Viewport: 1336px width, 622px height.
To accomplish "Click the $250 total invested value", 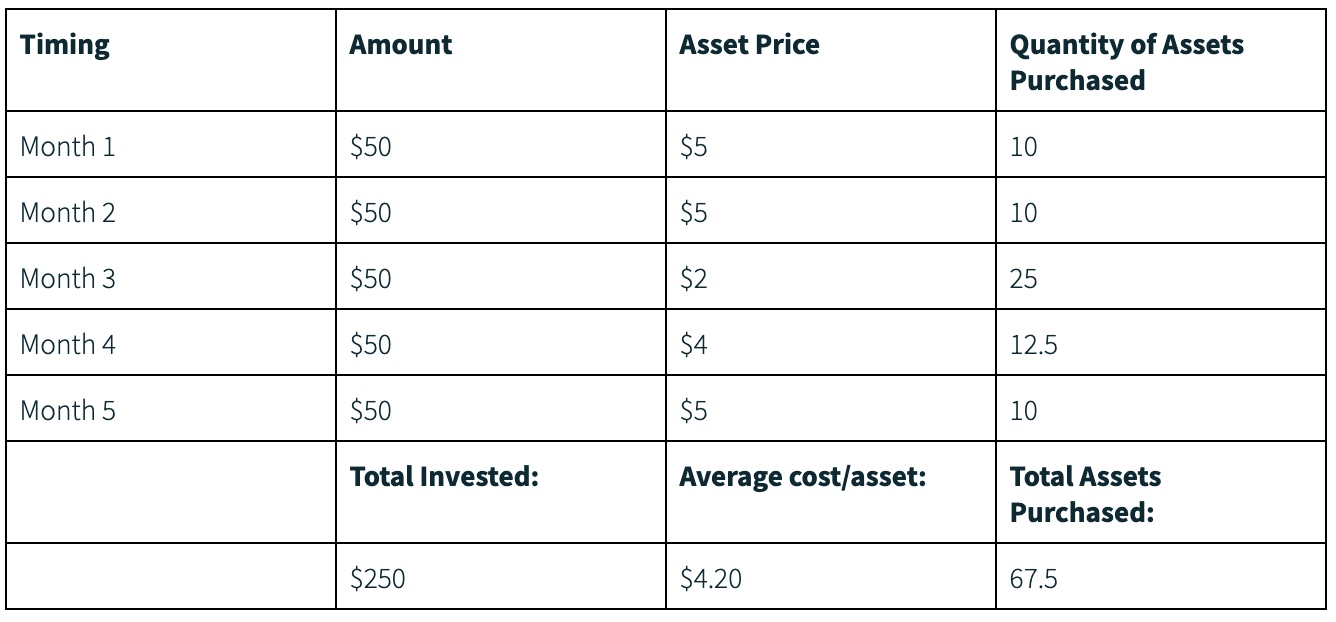I will (x=377, y=577).
